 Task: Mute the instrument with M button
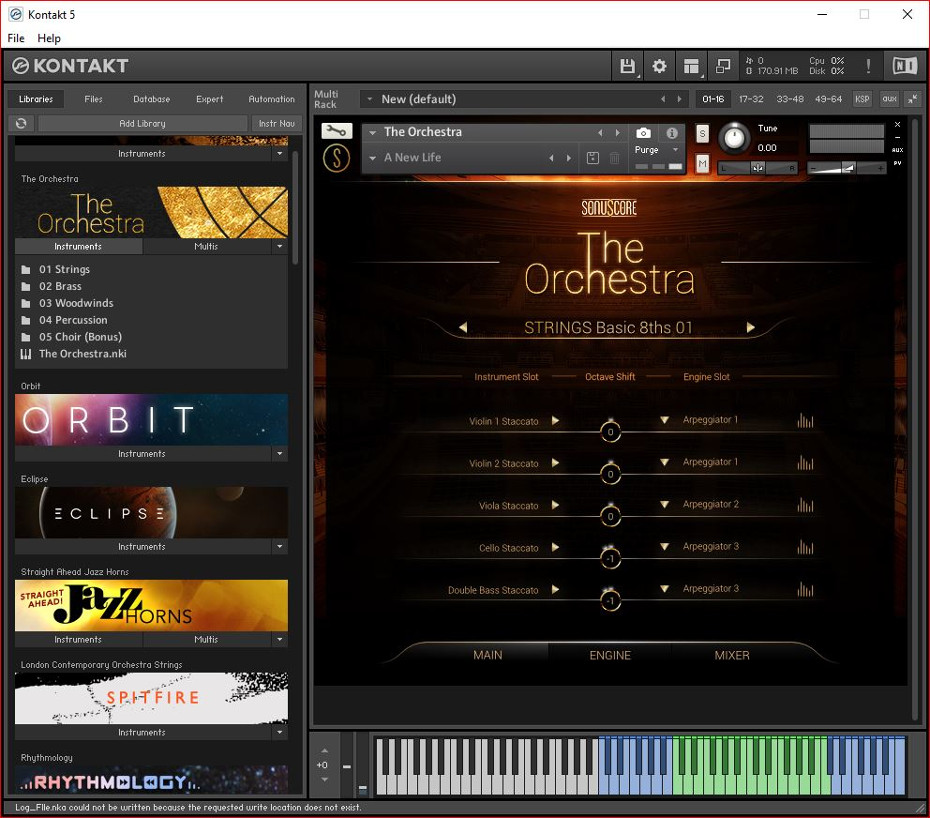(702, 163)
